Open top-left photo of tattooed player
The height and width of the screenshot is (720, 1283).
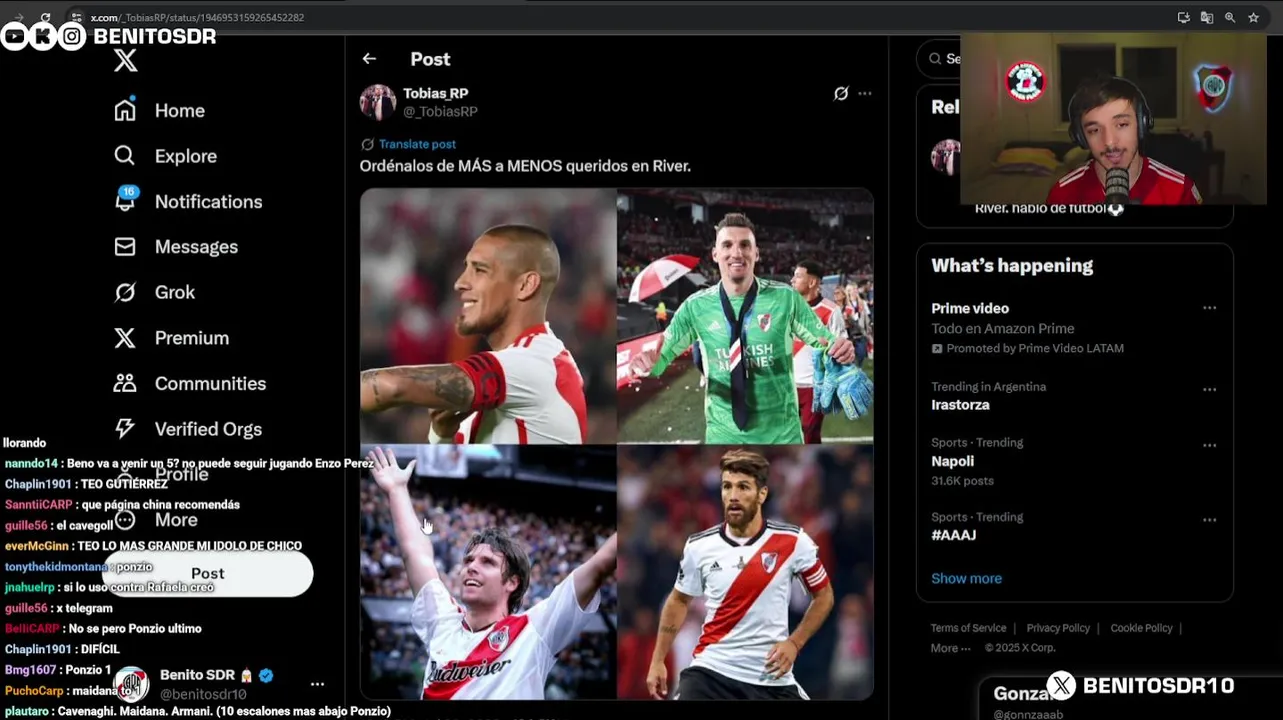[x=488, y=316]
